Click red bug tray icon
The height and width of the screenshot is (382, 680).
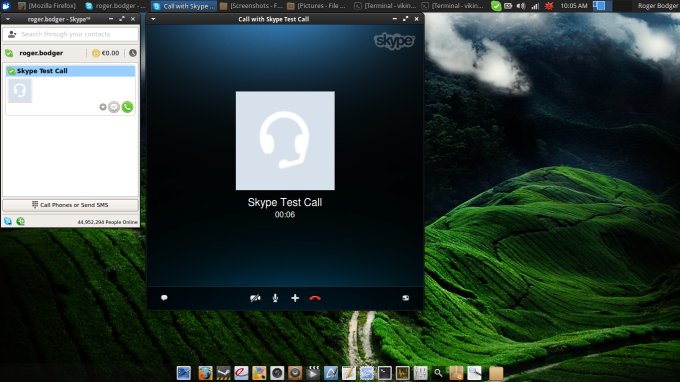click(x=549, y=6)
